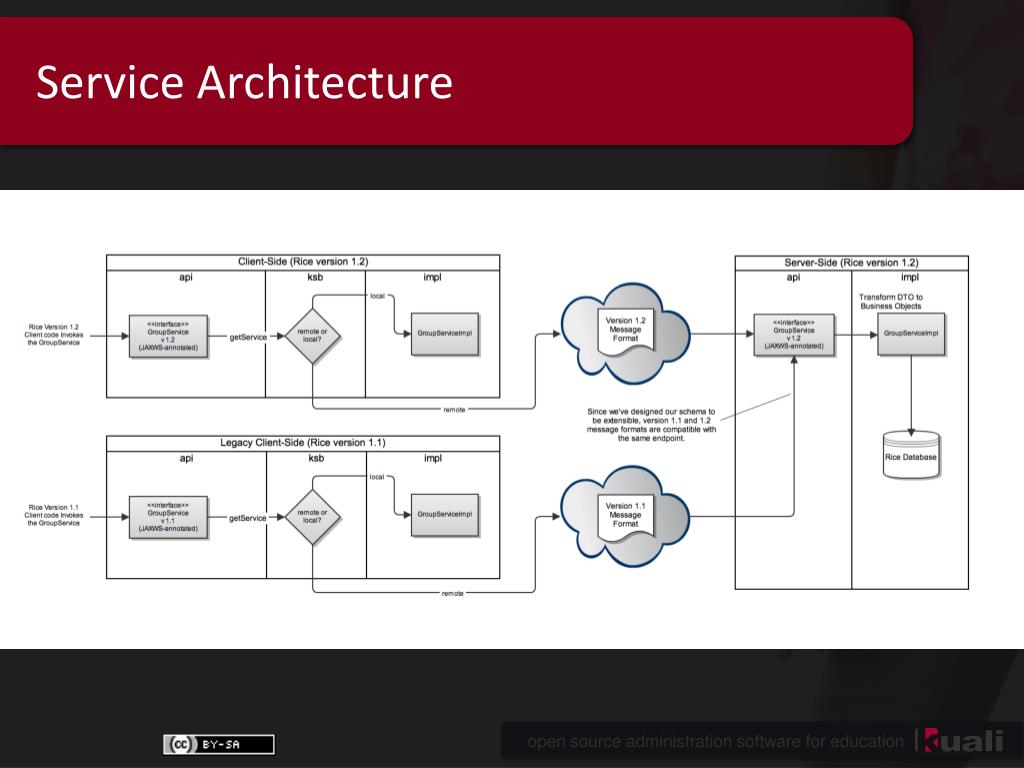Click the api label in Client-Side 1.2

pyautogui.click(x=186, y=278)
